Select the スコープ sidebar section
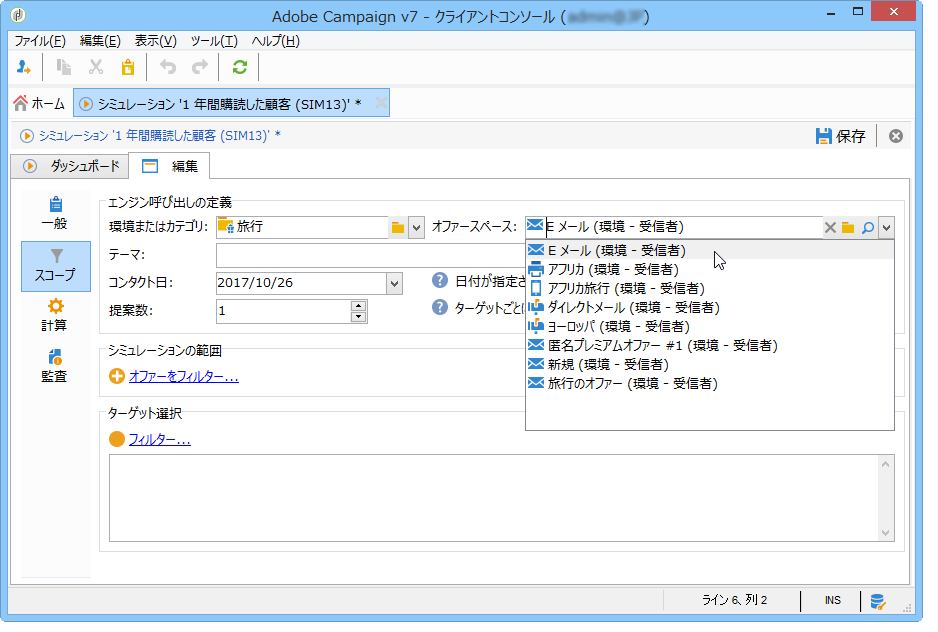Screen dimensions: 938x632 pos(56,266)
